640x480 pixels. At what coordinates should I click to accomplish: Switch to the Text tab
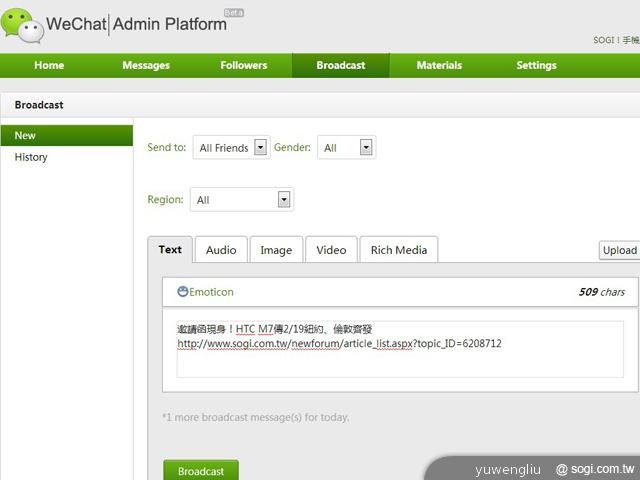pyautogui.click(x=170, y=250)
